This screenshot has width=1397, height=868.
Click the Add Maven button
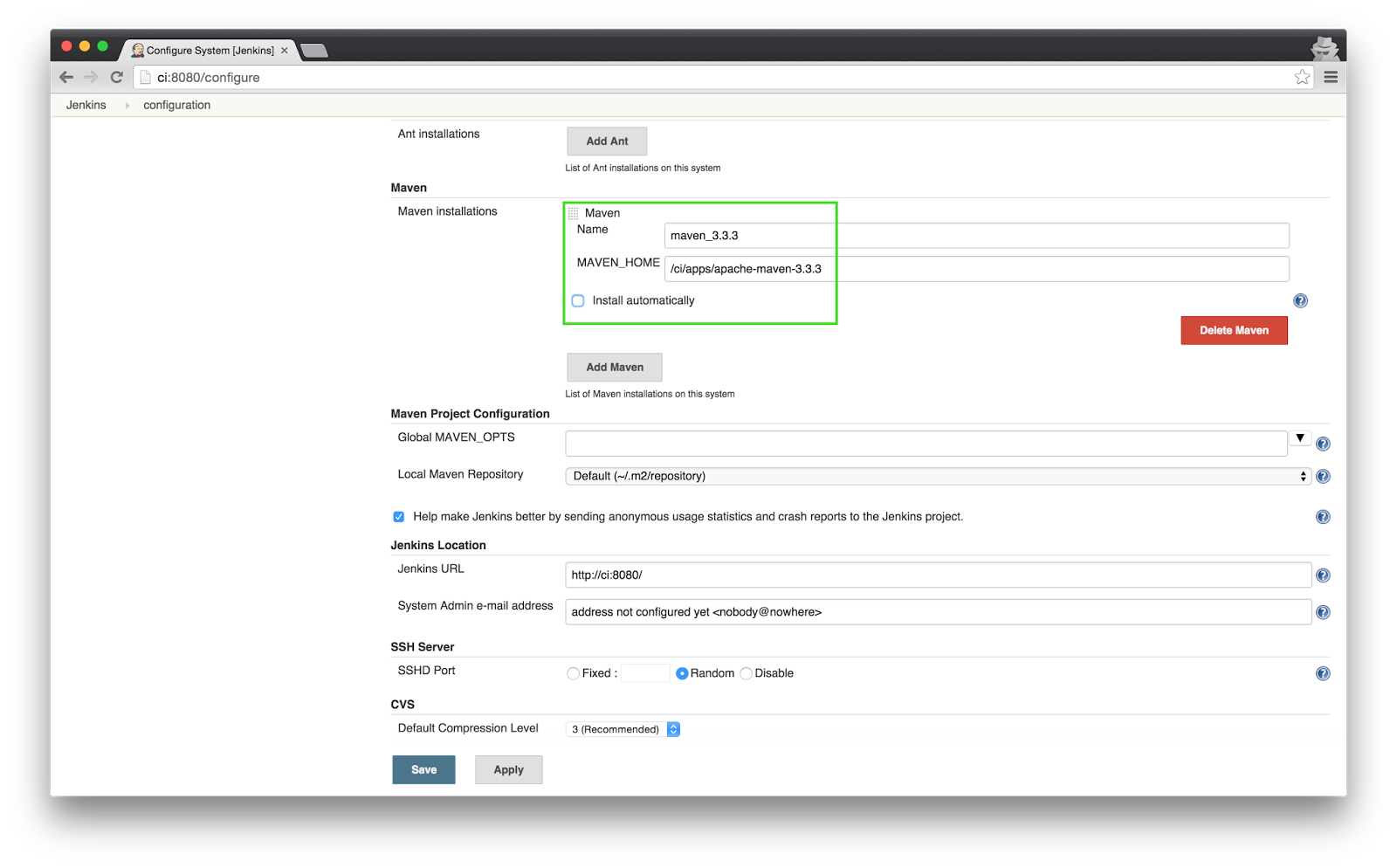tap(615, 368)
